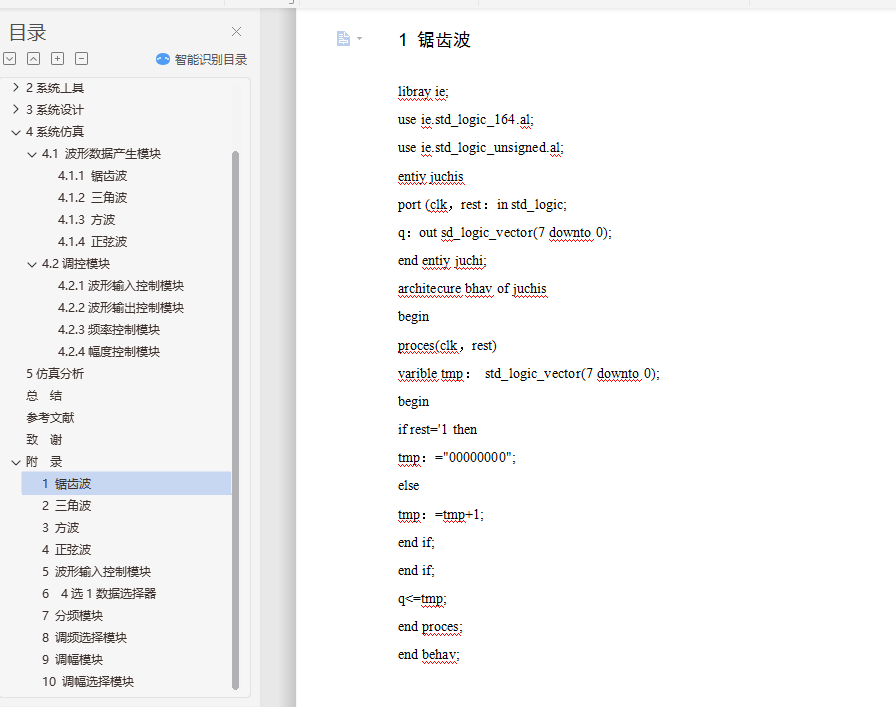
Task: Go to appendix item 9 调幅模块
Action: (x=72, y=660)
